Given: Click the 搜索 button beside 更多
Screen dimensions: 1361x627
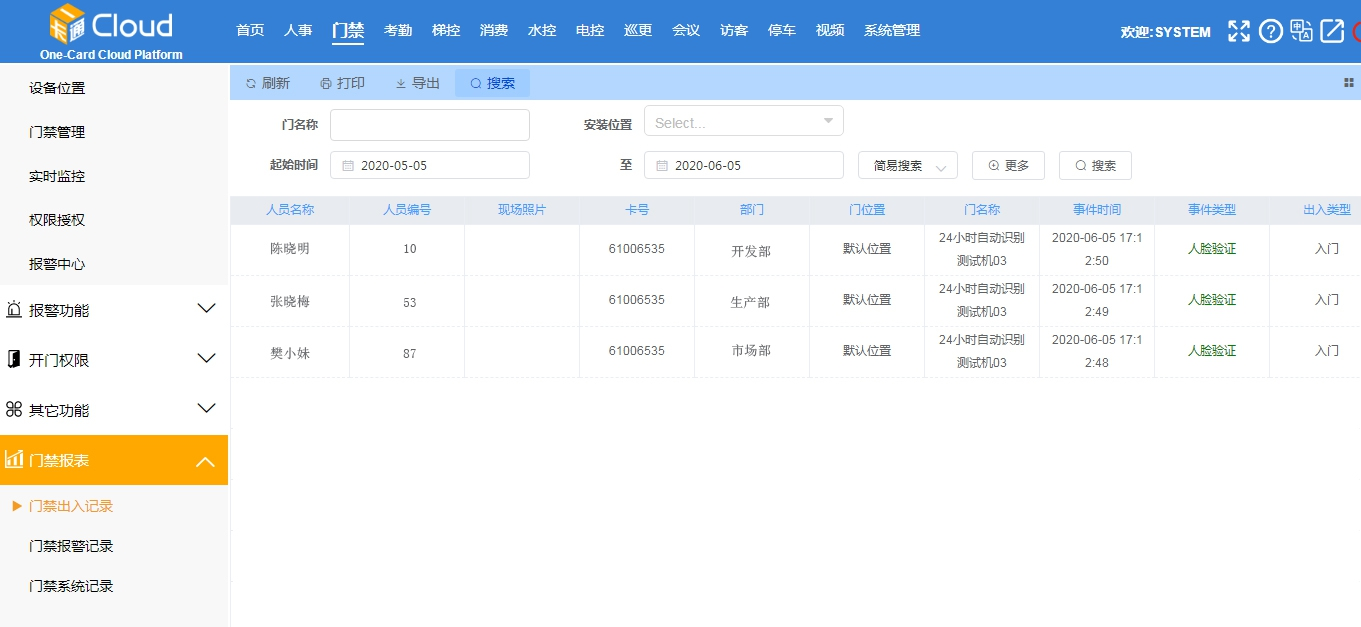Looking at the screenshot, I should tap(1095, 166).
